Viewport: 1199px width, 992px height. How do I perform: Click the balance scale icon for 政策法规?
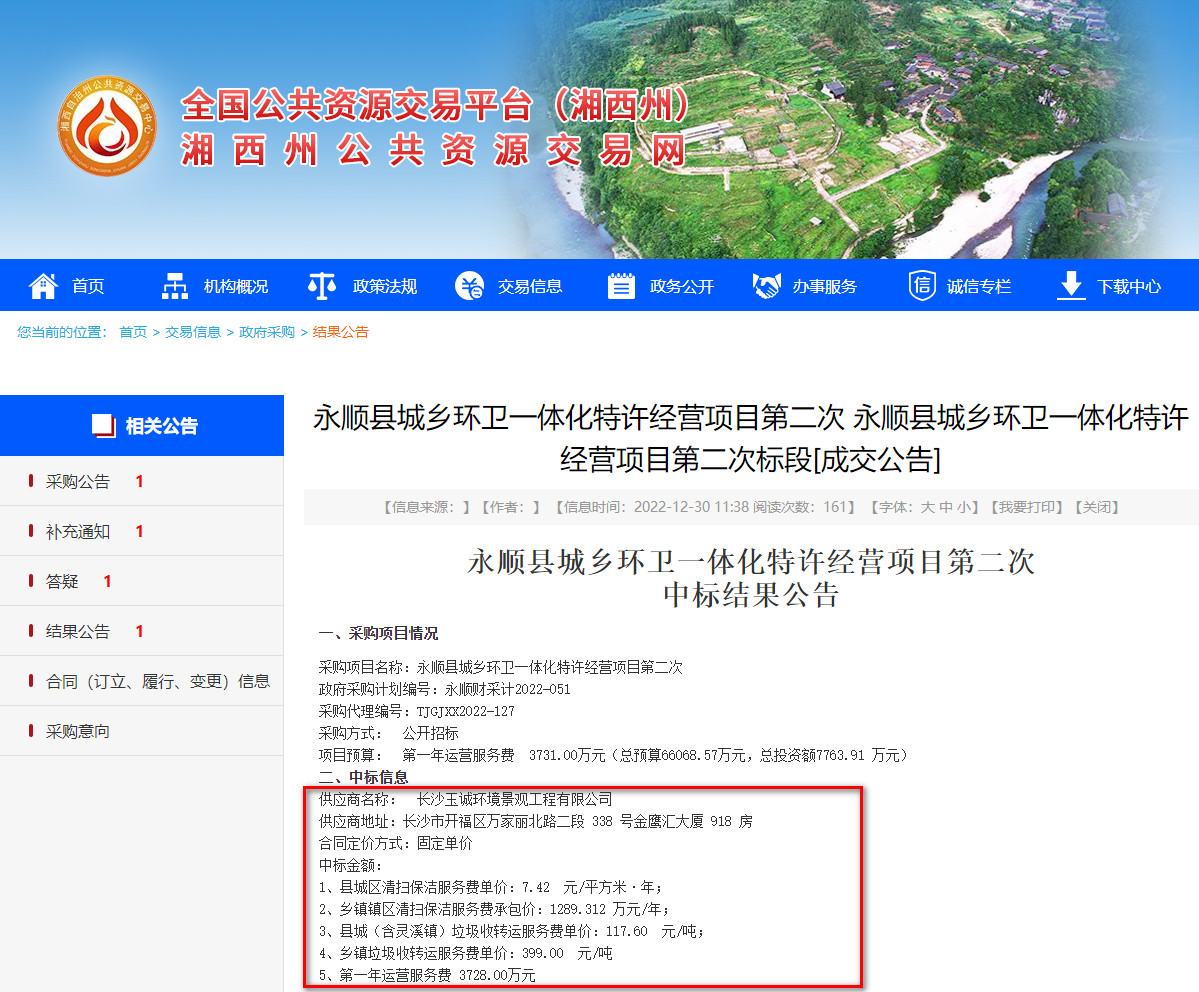pyautogui.click(x=322, y=286)
